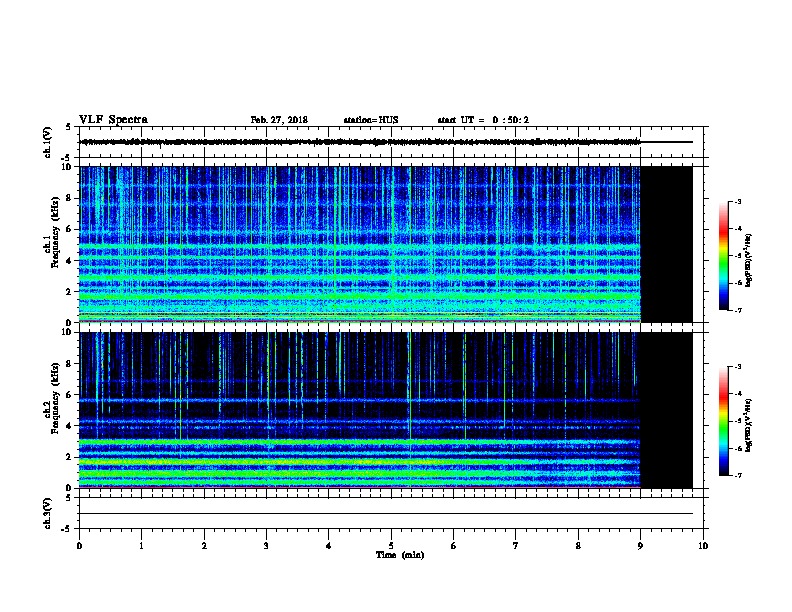Click the "station=HUS" label
This screenshot has height=612, width=792.
(371, 120)
